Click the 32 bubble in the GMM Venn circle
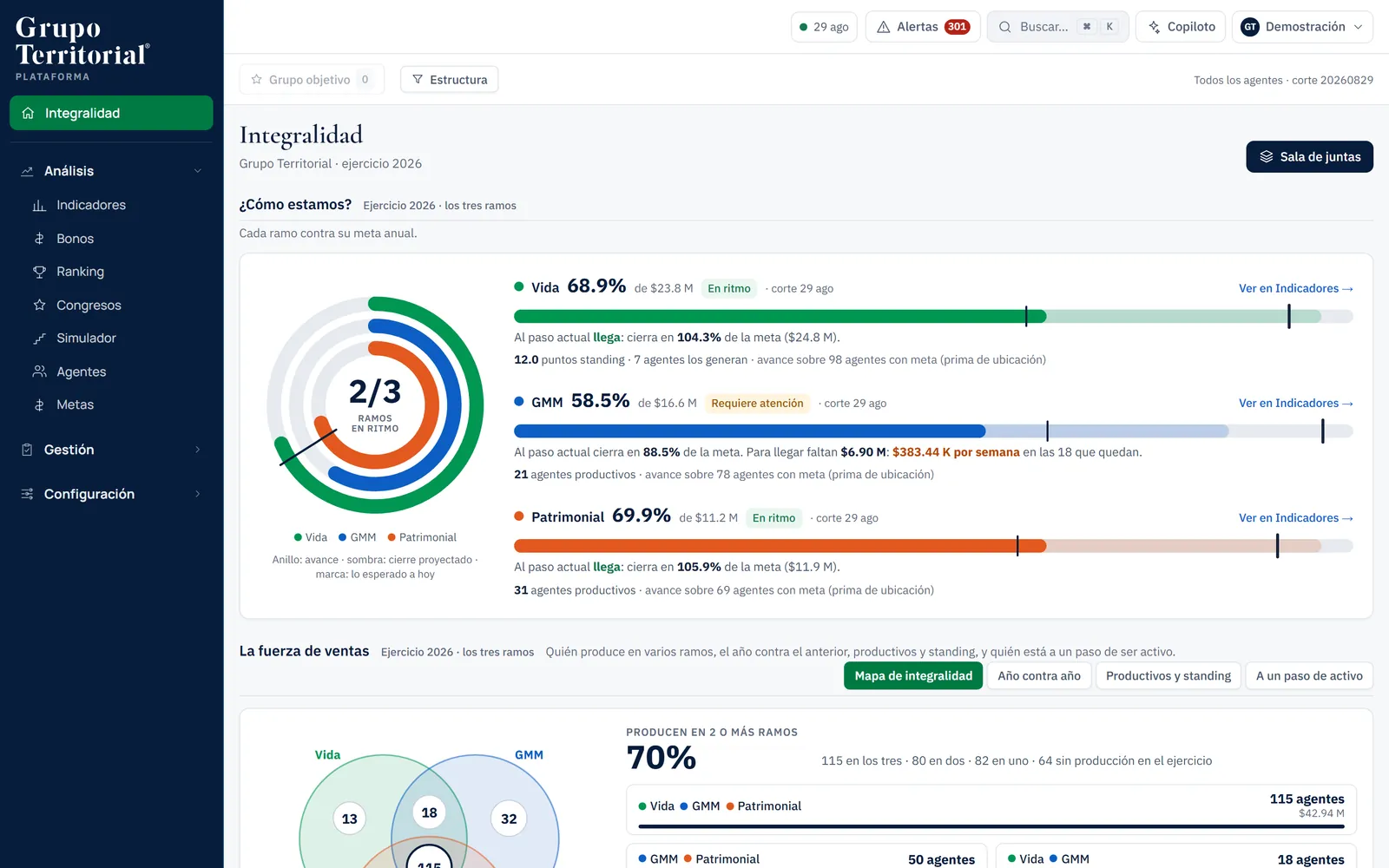 tap(509, 819)
